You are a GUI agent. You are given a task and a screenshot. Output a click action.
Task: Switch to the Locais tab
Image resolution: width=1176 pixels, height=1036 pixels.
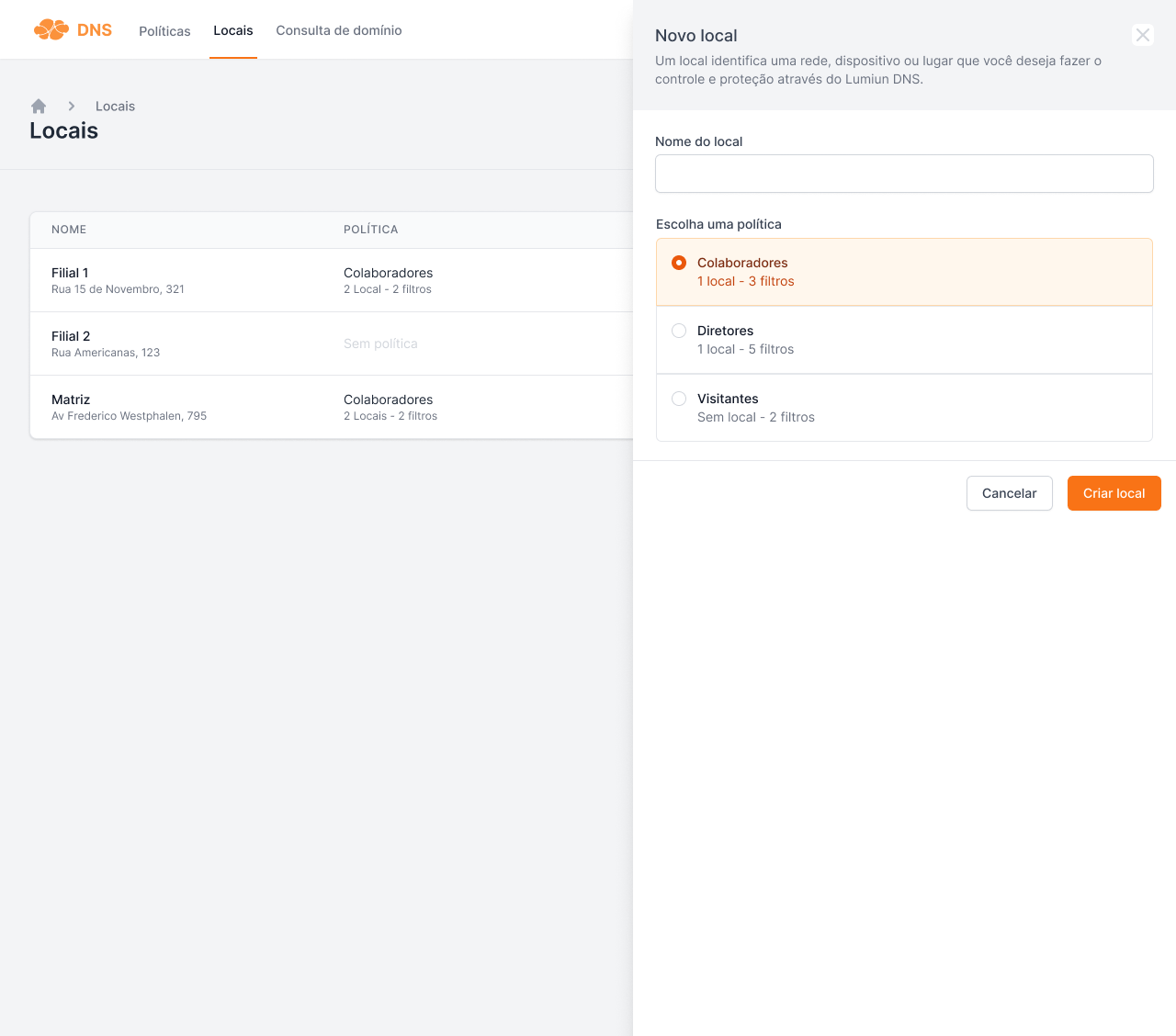(x=233, y=31)
